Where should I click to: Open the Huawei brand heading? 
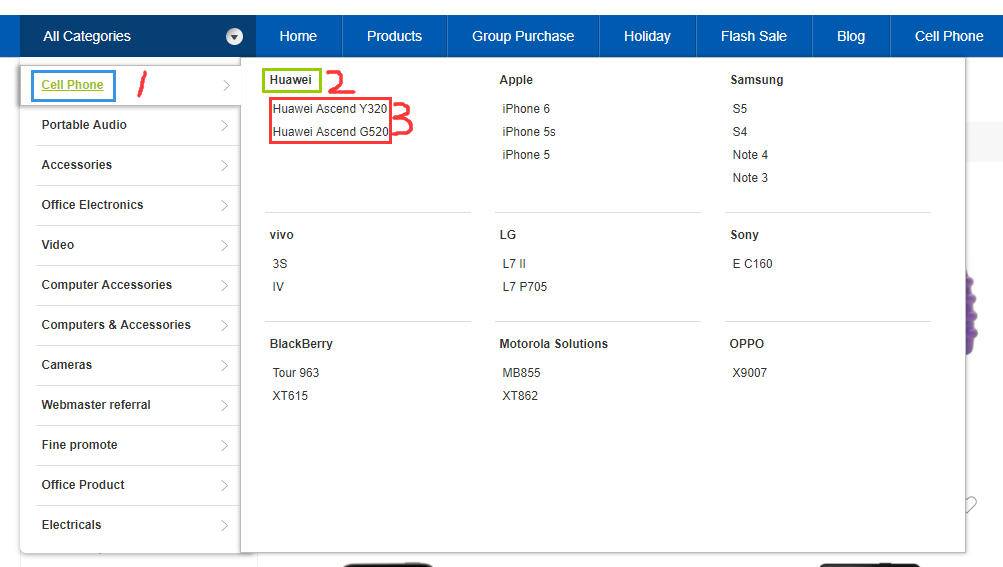pyautogui.click(x=290, y=80)
